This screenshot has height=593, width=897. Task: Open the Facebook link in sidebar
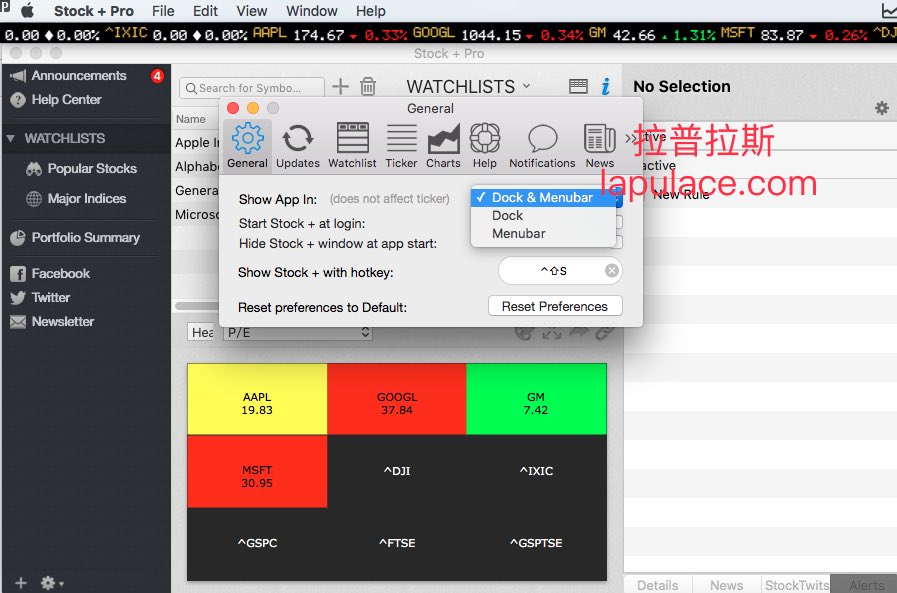61,273
